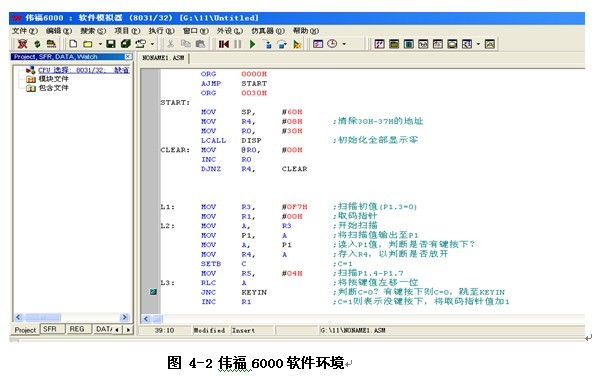Switch to the SFR tab
Viewport: 605px width, 376px height.
[x=50, y=329]
